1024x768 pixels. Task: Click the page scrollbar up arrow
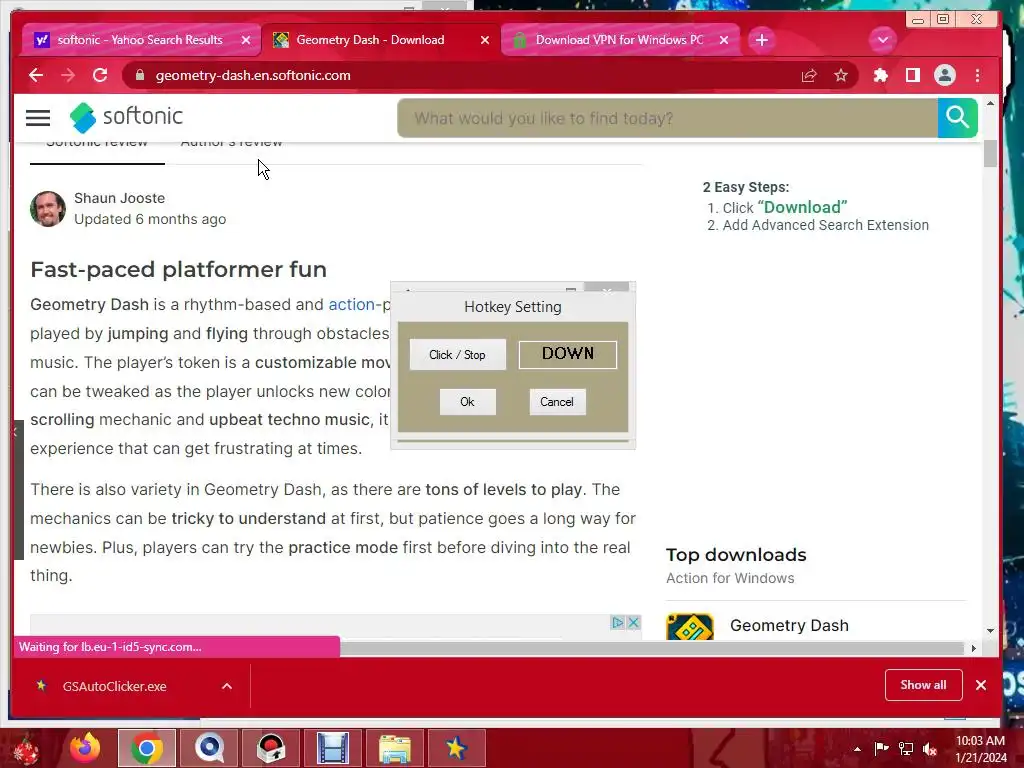pos(990,104)
